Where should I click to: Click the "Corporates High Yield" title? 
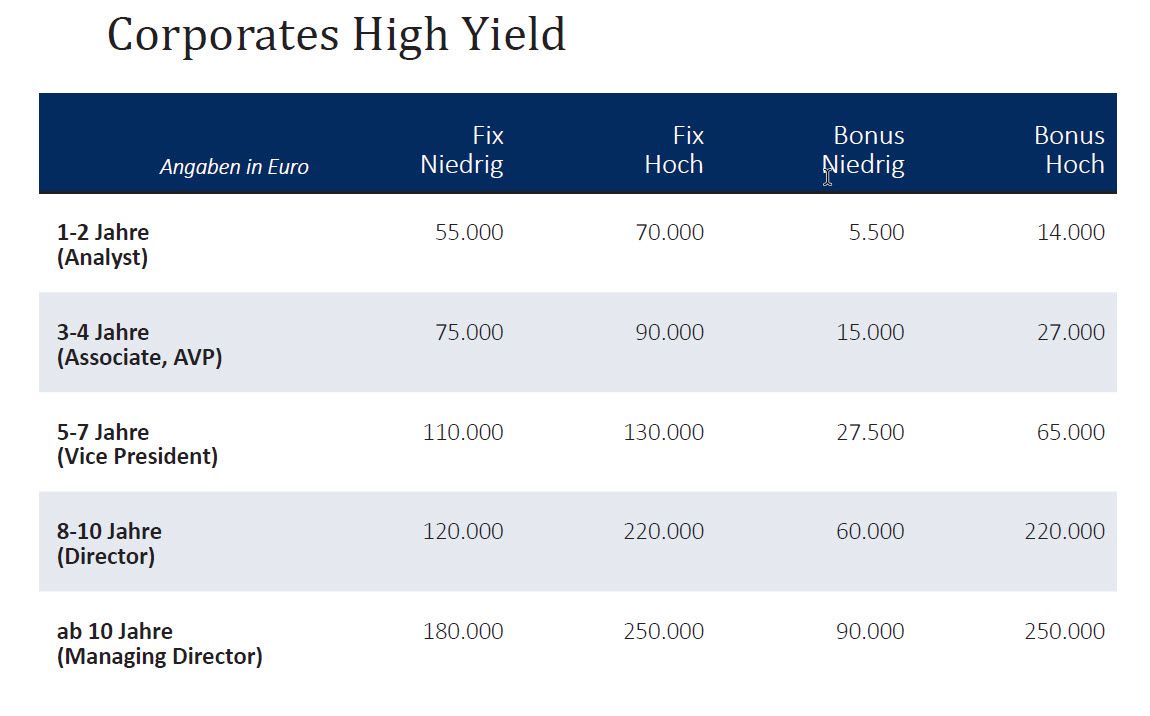(336, 36)
